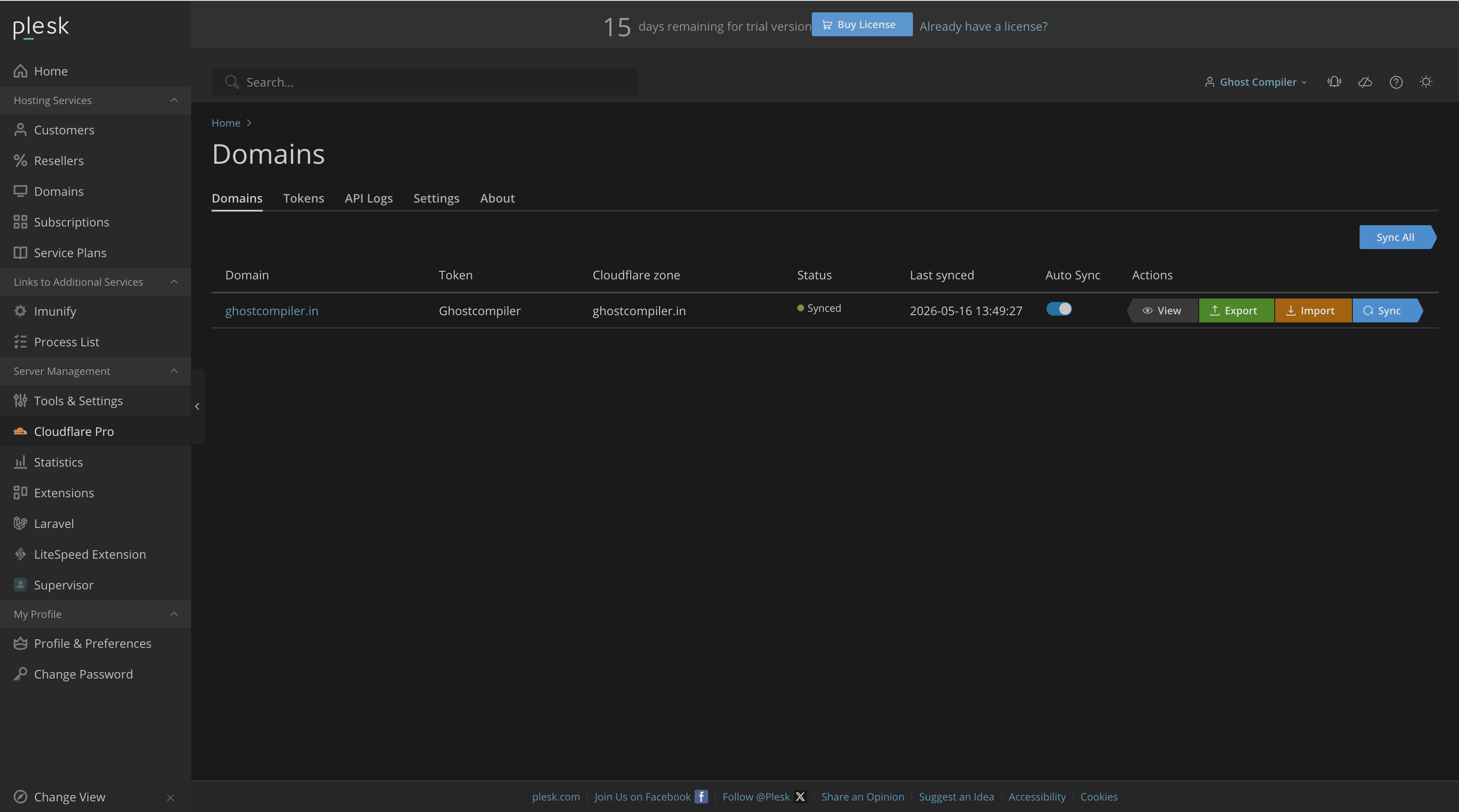Screen dimensions: 1459x812
Task: Click Export for ghostcompiler.in
Action: click(x=1236, y=310)
